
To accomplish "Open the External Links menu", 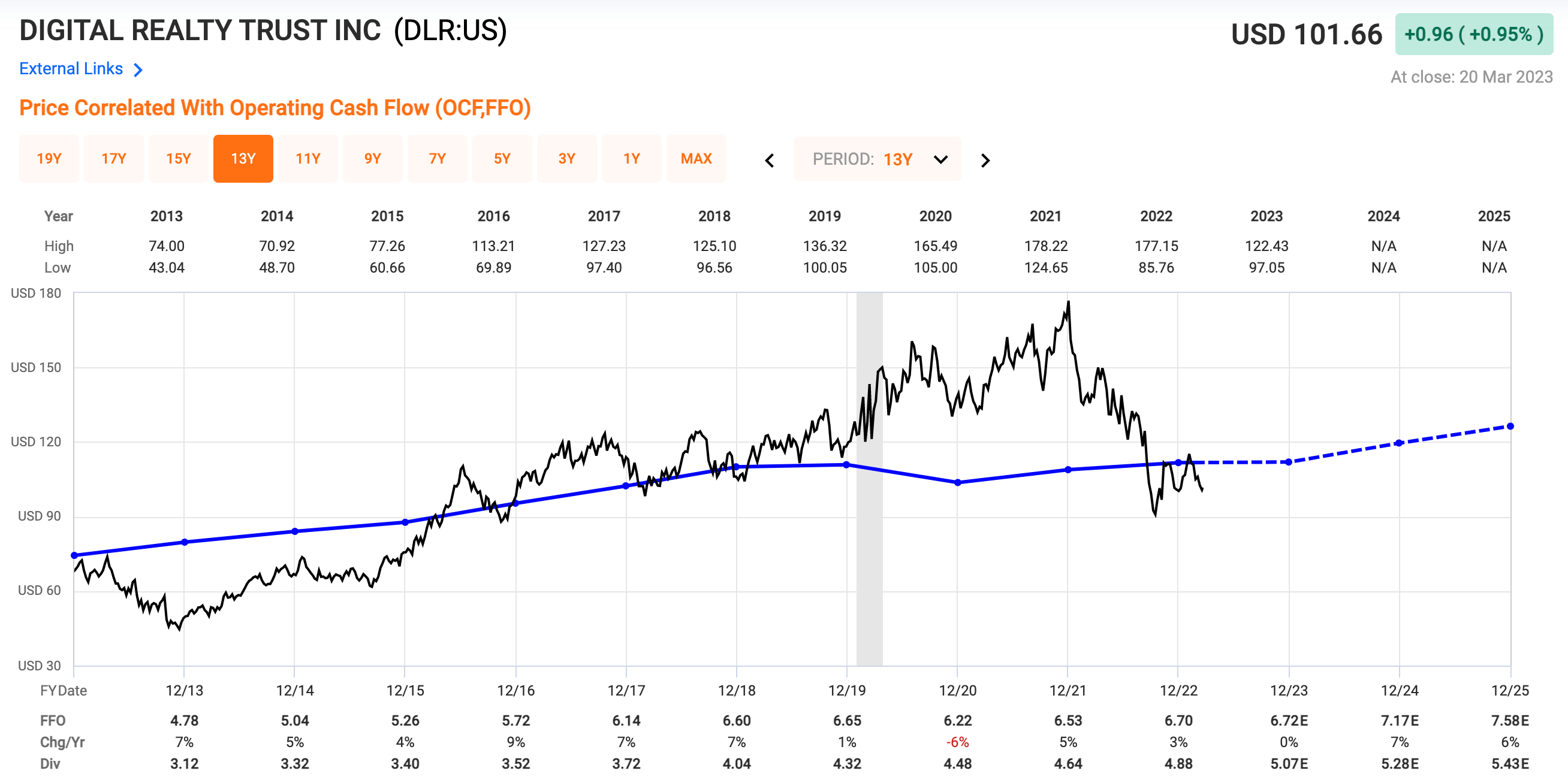I will coord(71,69).
